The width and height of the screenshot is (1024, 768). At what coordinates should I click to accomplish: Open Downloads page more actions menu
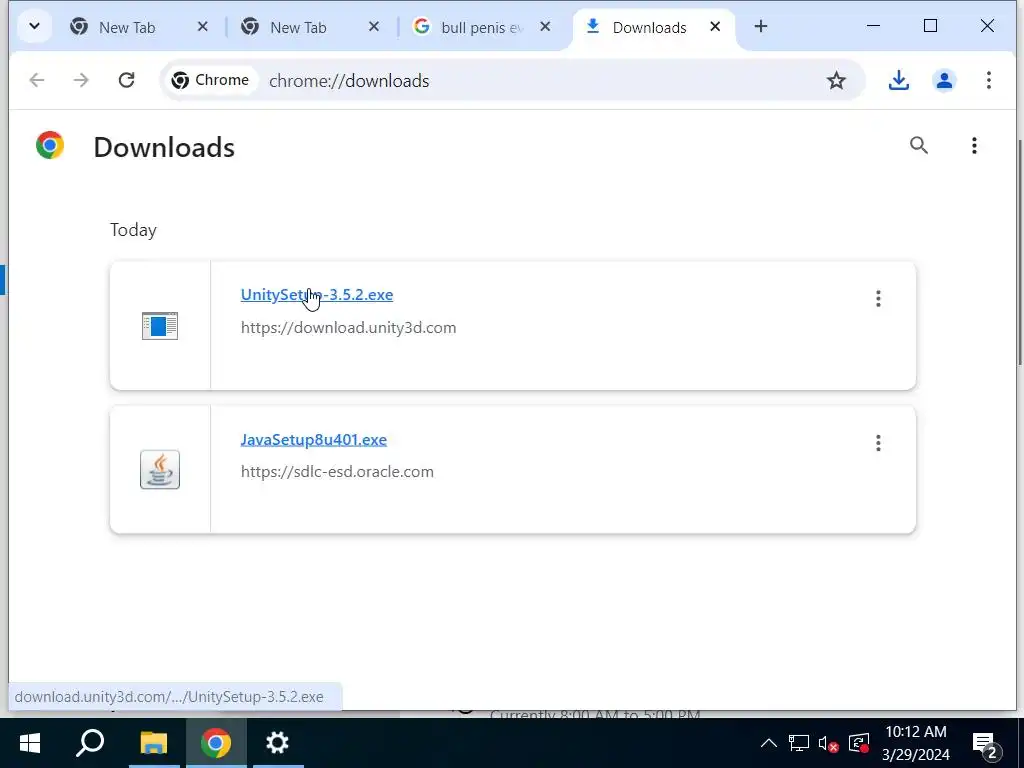pos(974,146)
